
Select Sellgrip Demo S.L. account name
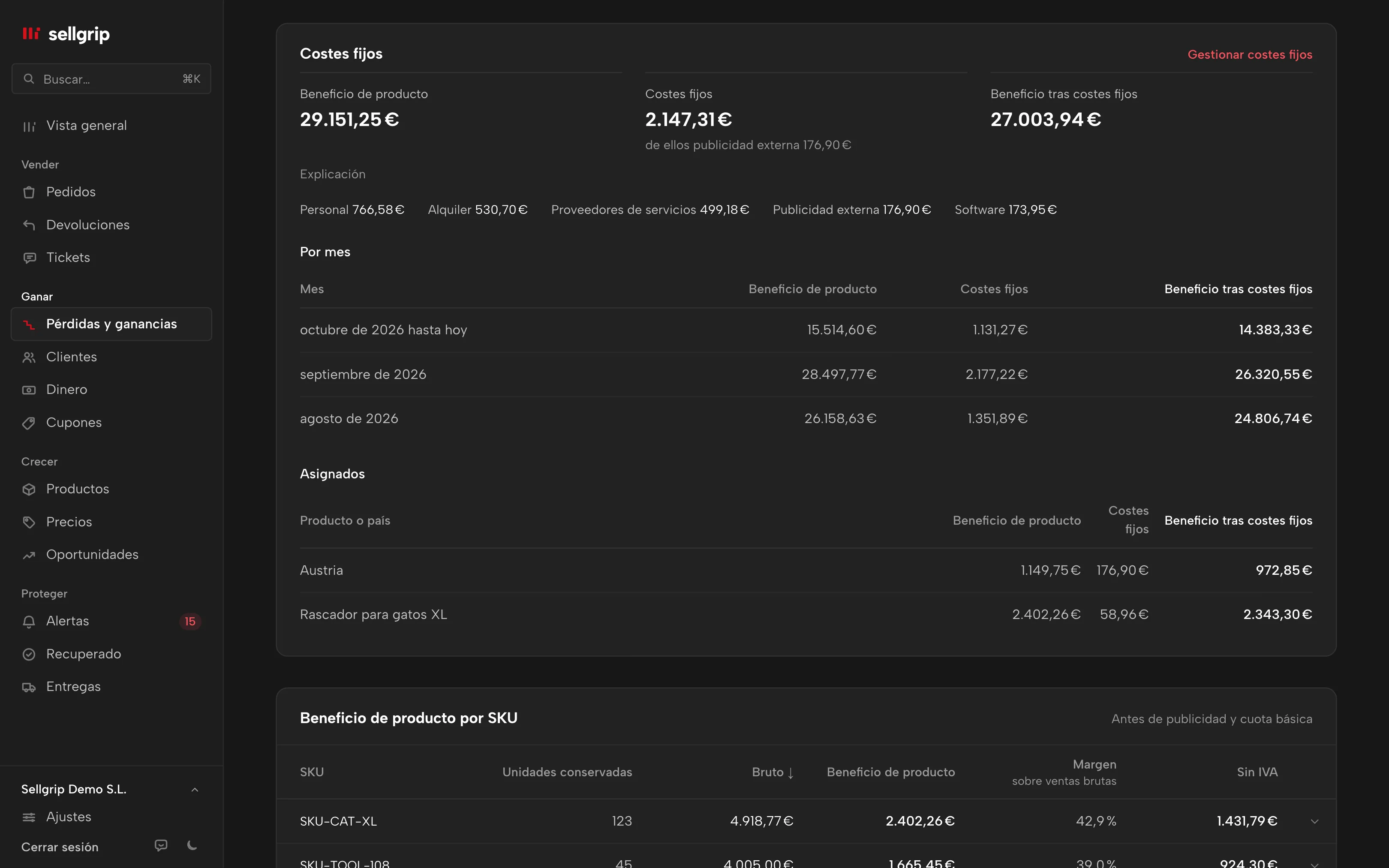tap(73, 790)
